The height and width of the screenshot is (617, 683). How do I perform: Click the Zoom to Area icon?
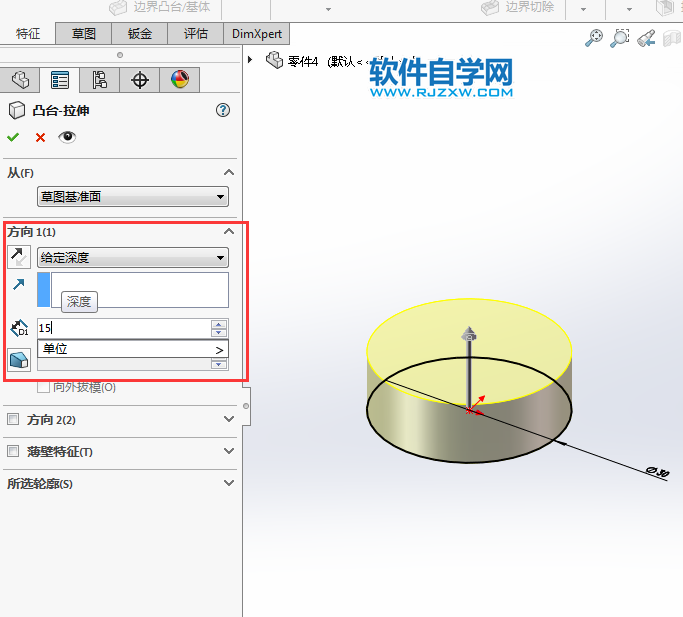click(620, 38)
